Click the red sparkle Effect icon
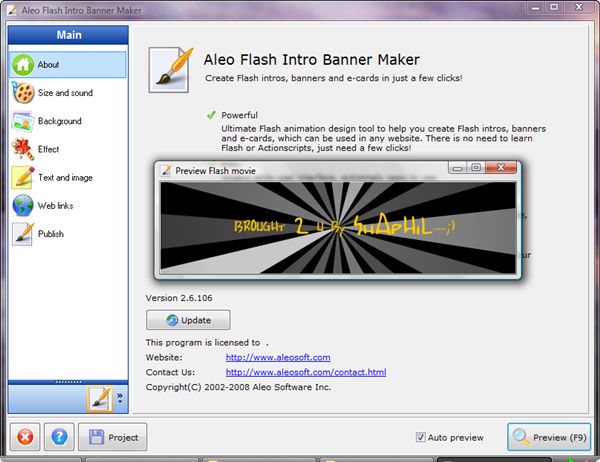600x462 pixels. point(22,149)
